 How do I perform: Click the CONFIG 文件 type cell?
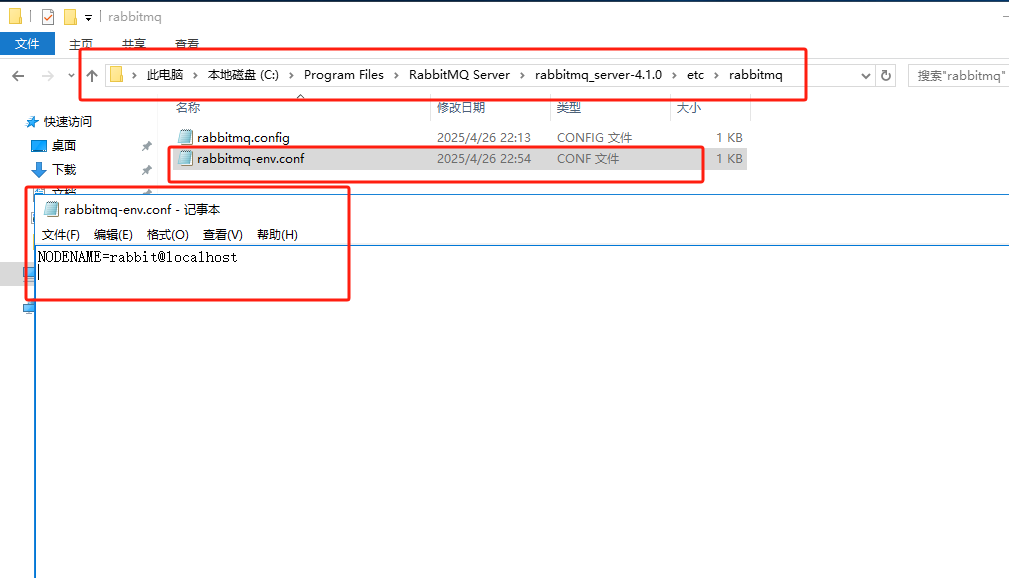tap(594, 138)
